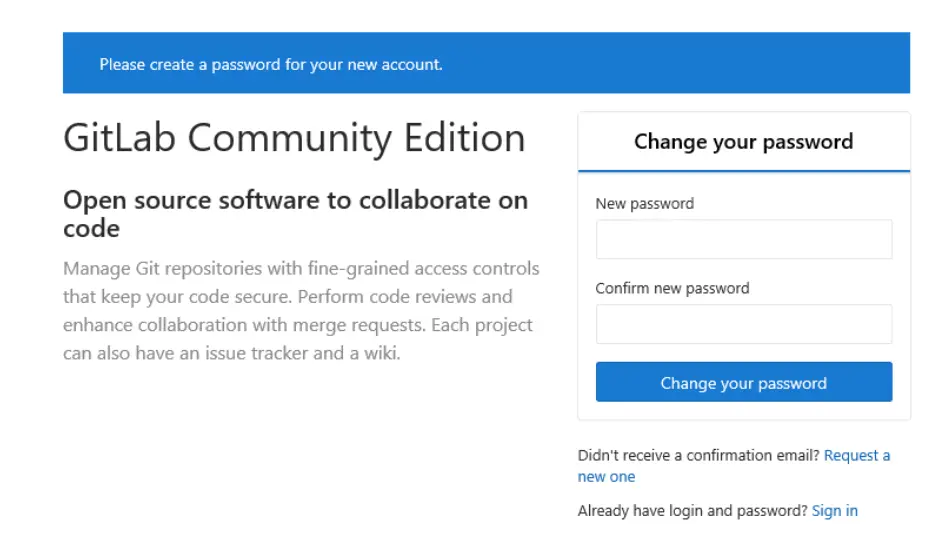This screenshot has width=940, height=559.
Task: Click the 'Please create a password' alert text
Action: (x=270, y=65)
